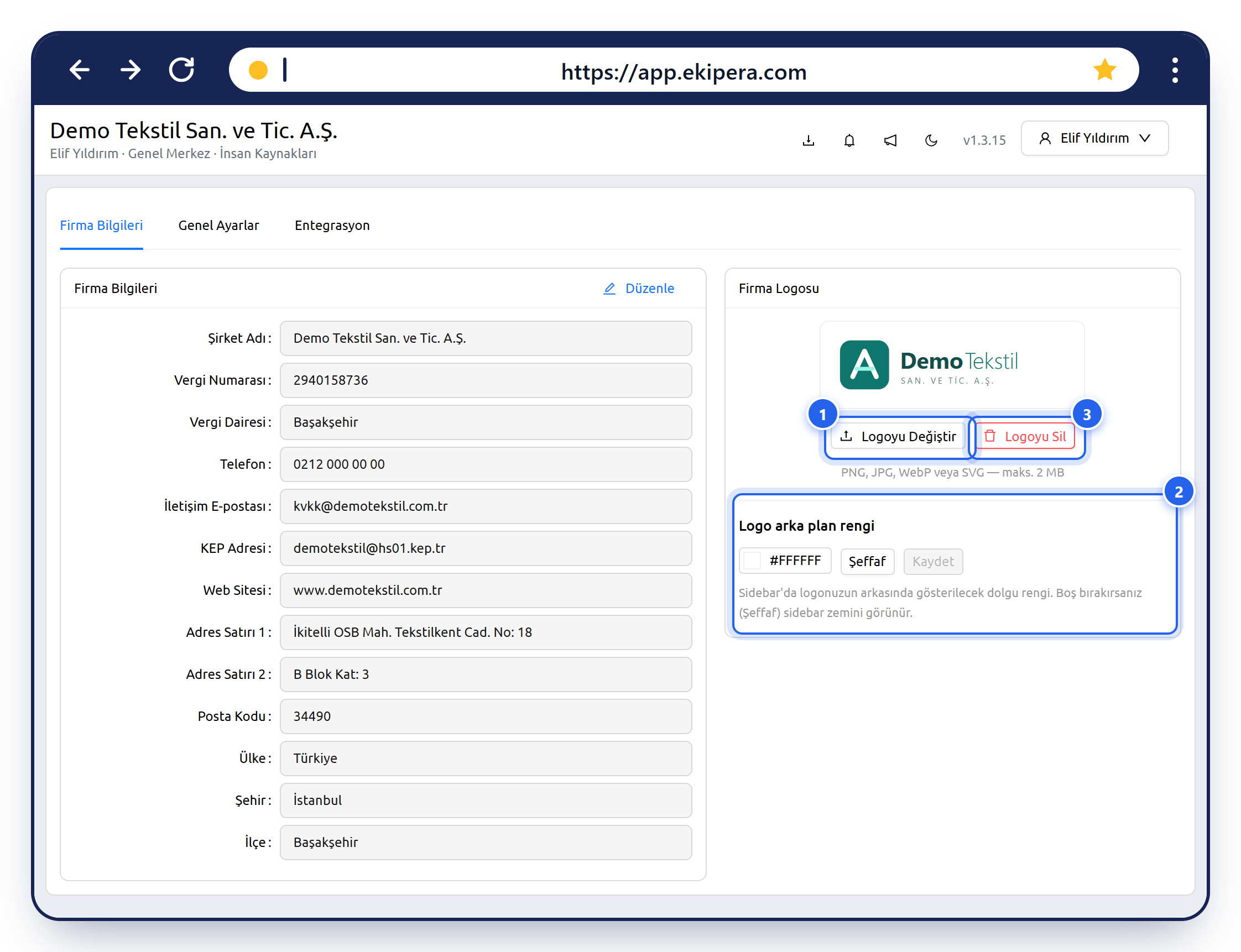Click the Web Sitesi field

[486, 590]
